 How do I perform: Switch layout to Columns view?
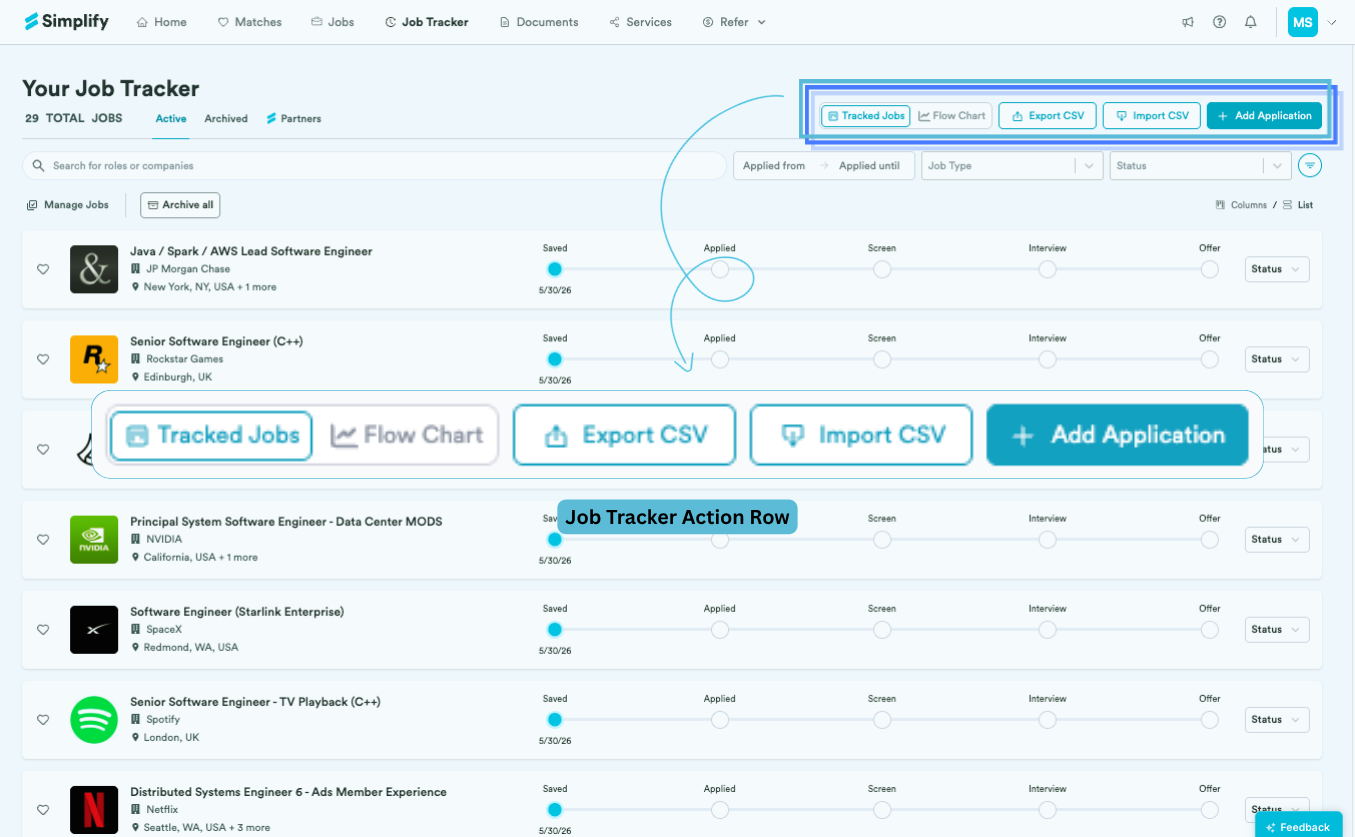click(1241, 205)
